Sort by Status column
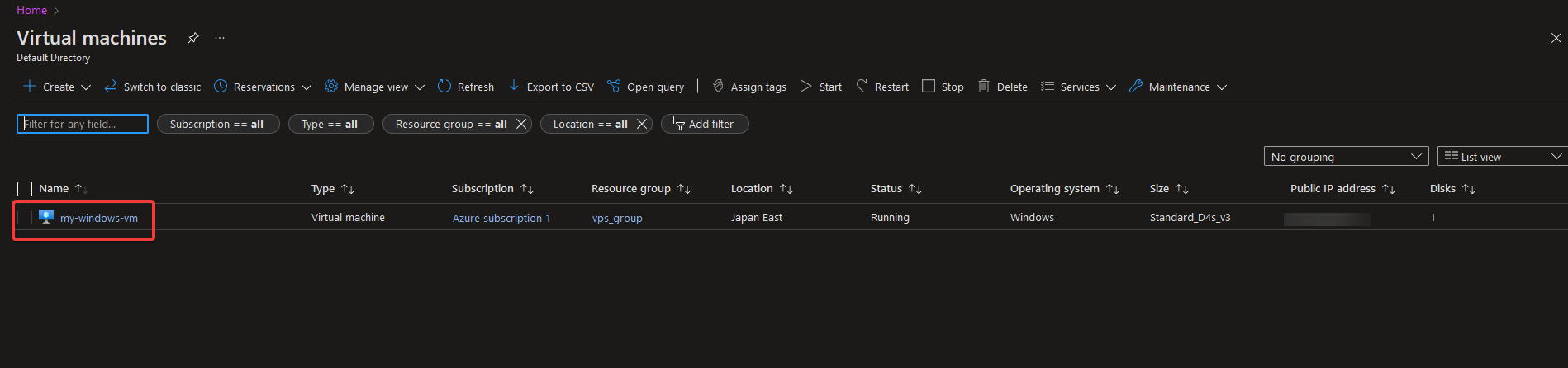The image size is (1568, 368). [x=896, y=189]
